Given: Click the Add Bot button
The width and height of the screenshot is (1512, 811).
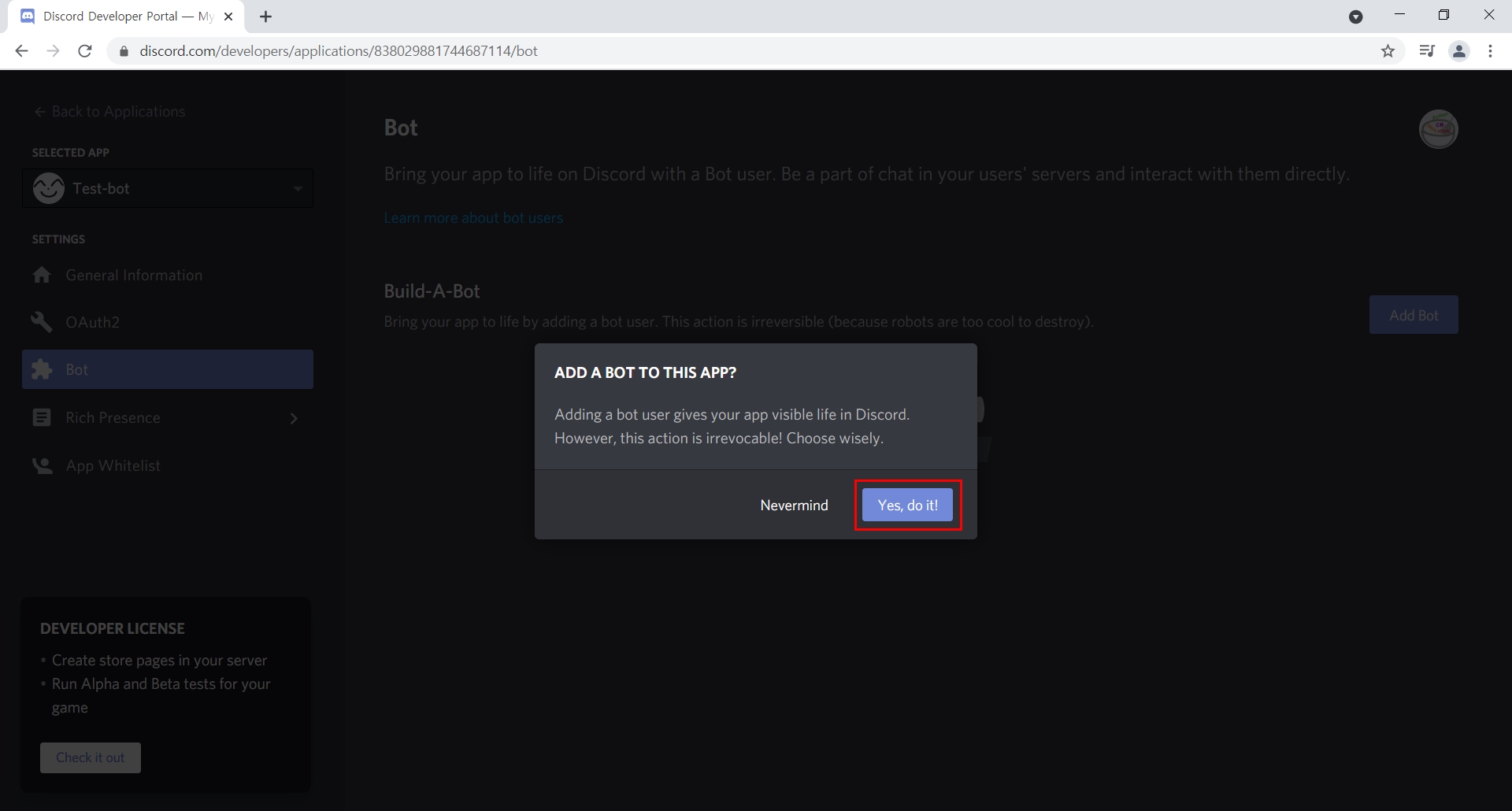Looking at the screenshot, I should pos(1414,315).
